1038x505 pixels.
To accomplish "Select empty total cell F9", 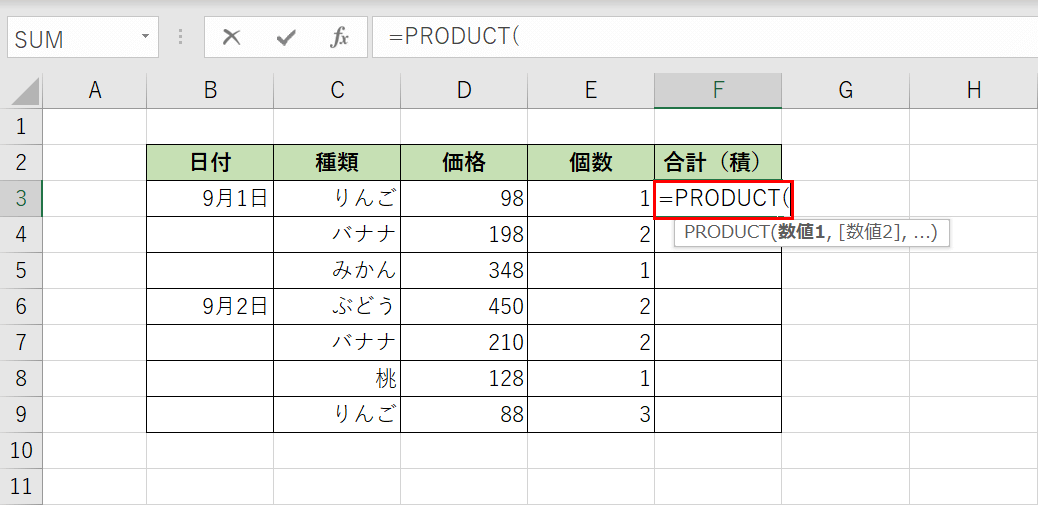I will pos(718,414).
